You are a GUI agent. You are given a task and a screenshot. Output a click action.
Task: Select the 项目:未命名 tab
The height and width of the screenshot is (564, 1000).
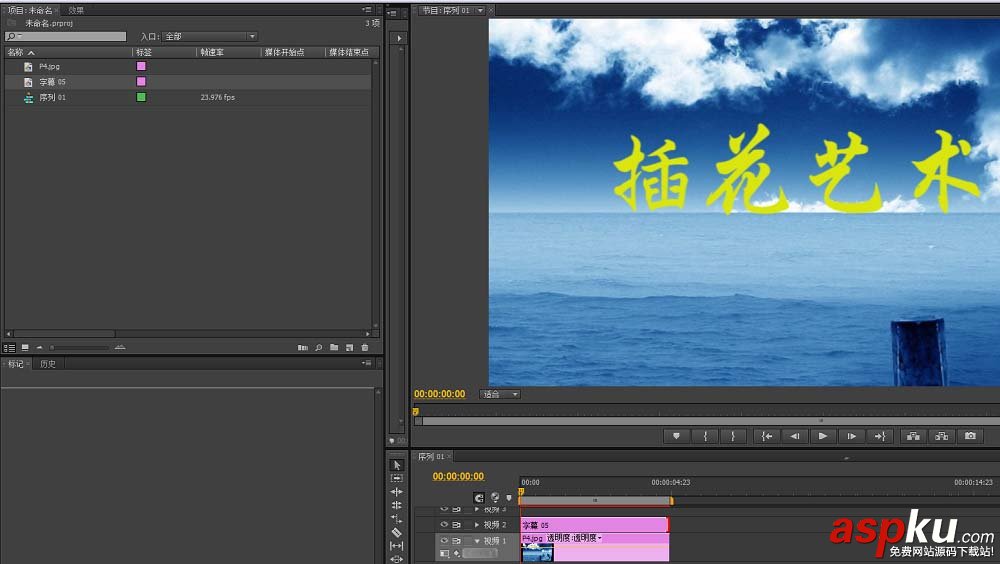click(x=29, y=10)
